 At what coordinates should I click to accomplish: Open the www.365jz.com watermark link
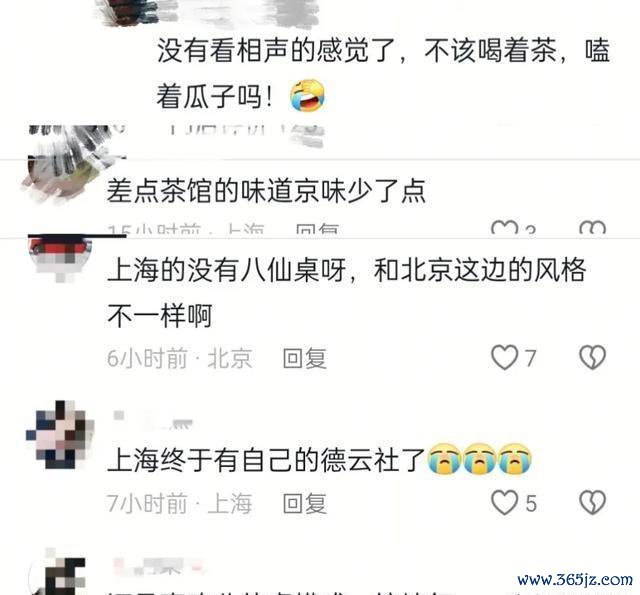pos(575,579)
